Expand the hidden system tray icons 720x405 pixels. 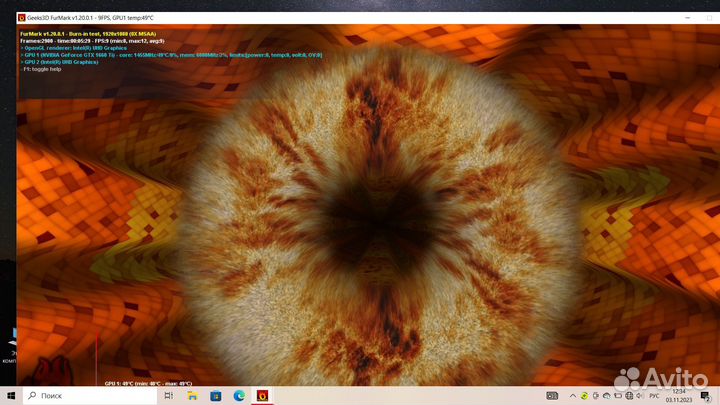pyautogui.click(x=573, y=396)
